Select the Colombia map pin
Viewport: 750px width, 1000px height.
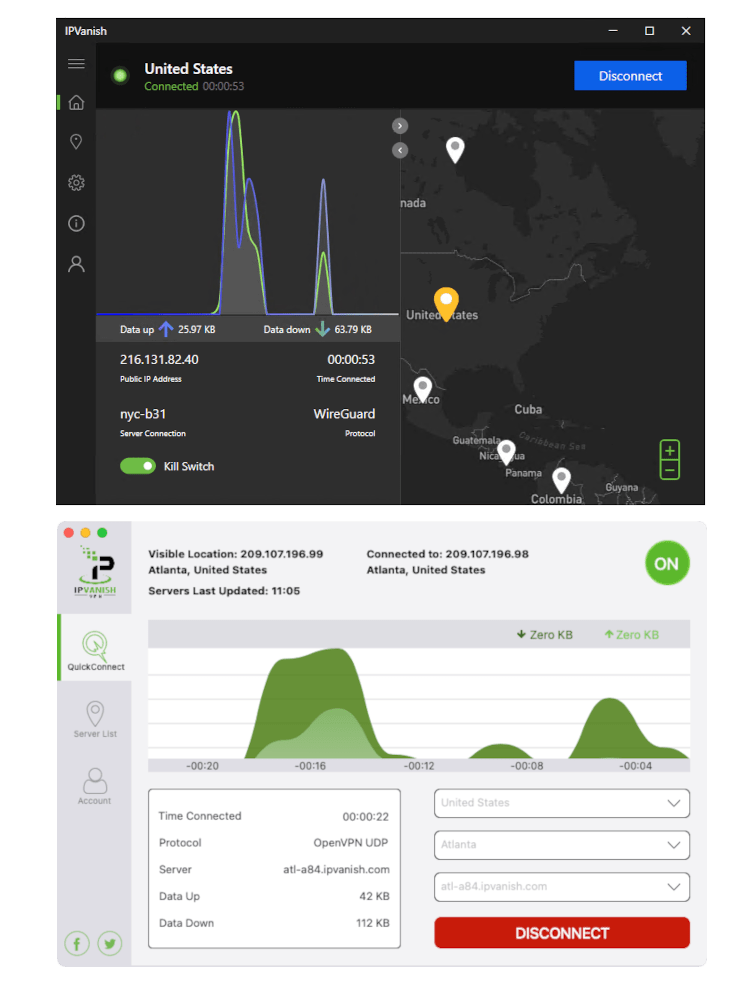(x=561, y=480)
